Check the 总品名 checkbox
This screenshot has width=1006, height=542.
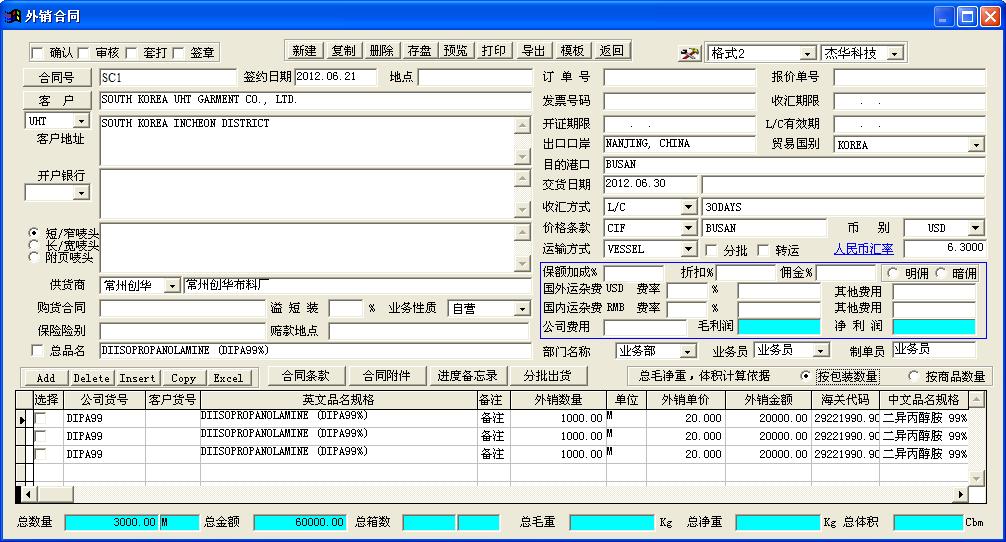[x=37, y=350]
